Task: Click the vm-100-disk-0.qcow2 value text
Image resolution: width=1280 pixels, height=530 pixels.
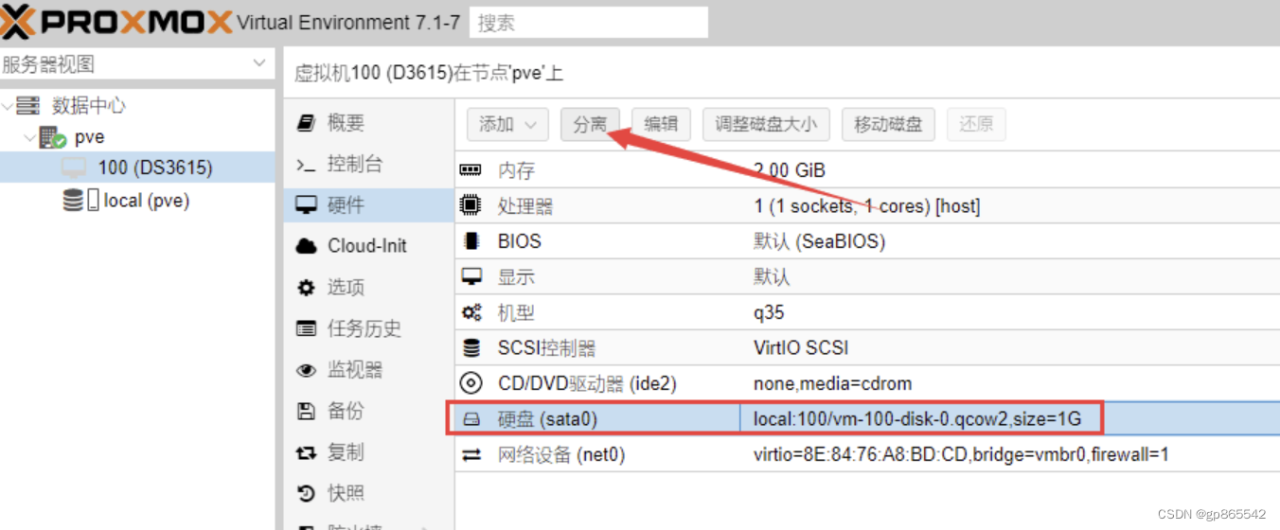Action: tap(917, 419)
